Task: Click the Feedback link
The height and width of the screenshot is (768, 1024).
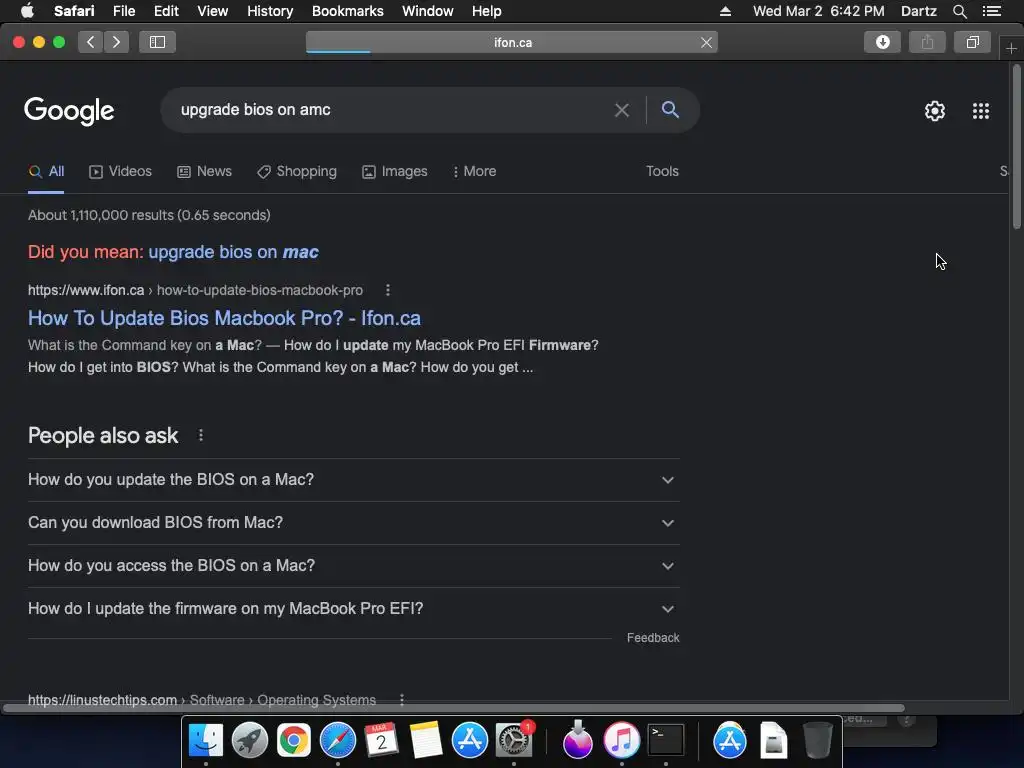Action: [x=653, y=638]
